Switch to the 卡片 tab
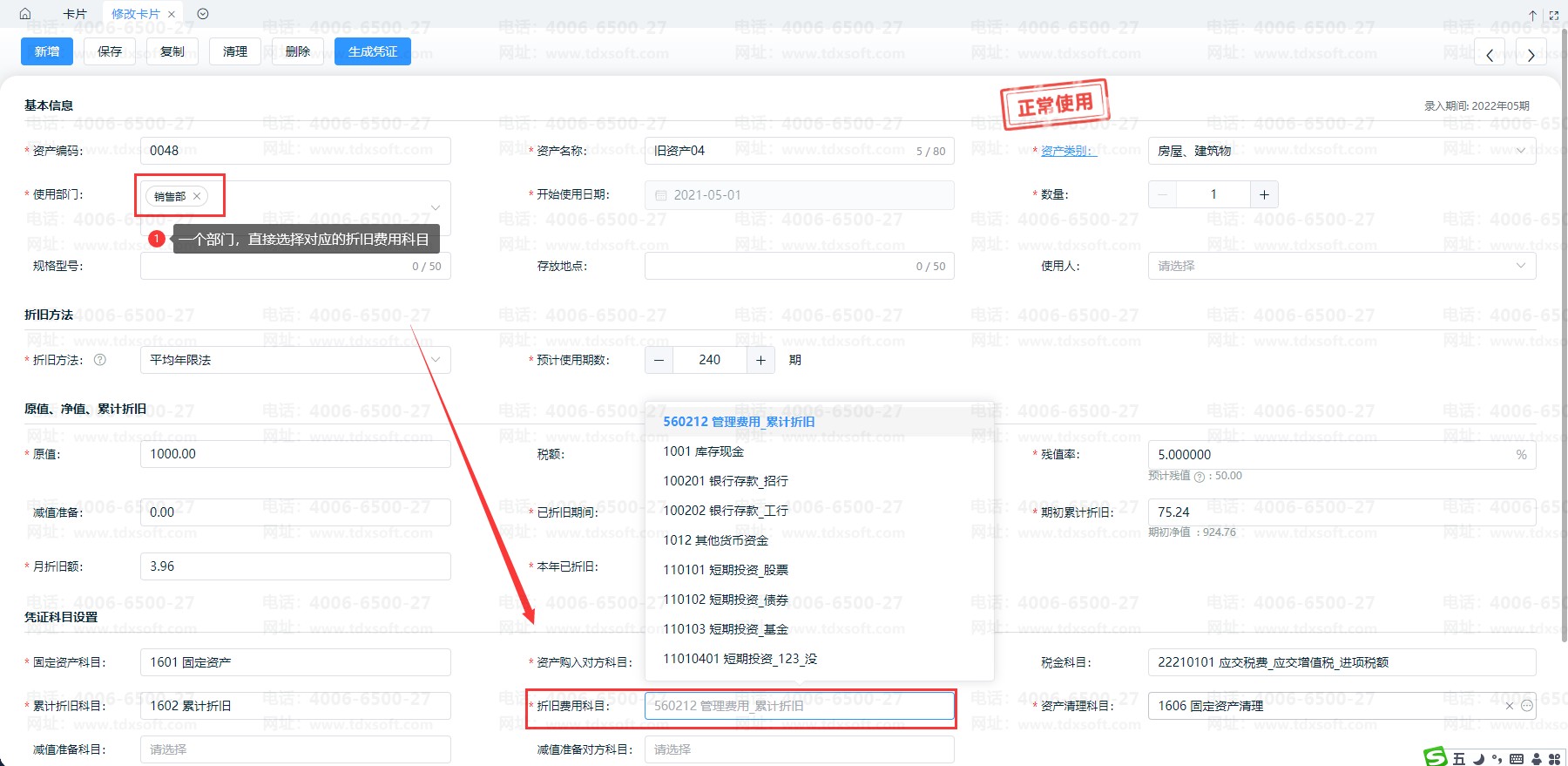 pyautogui.click(x=75, y=14)
